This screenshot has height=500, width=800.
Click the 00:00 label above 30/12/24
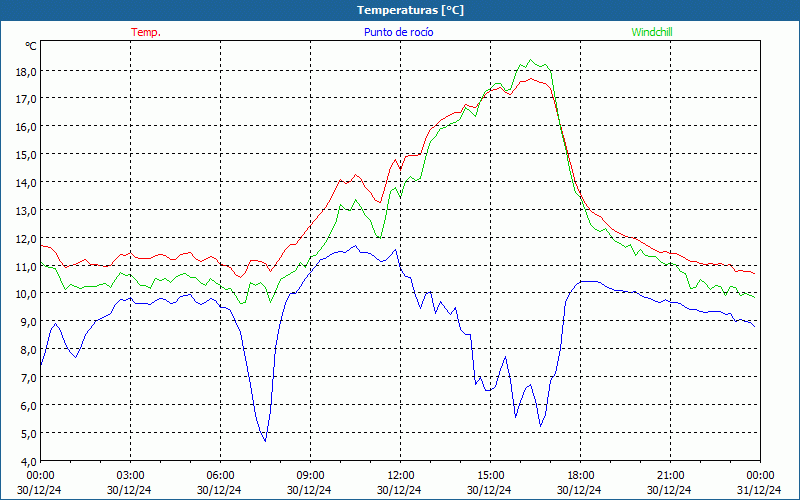[x=40, y=476]
